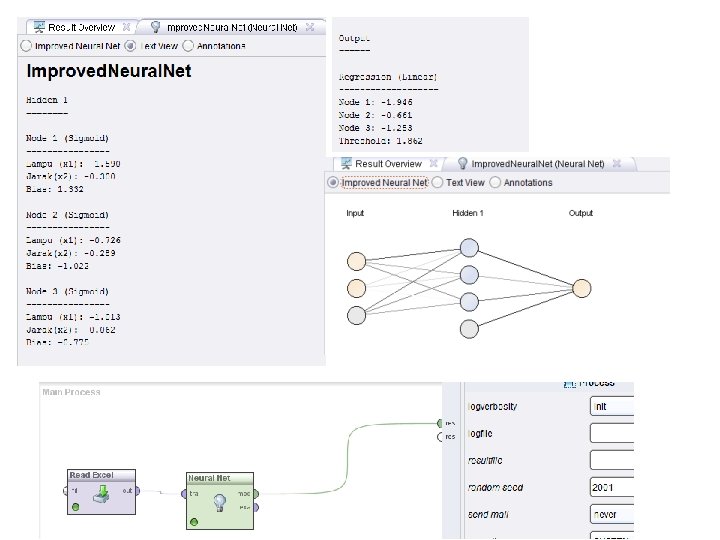Click the first orange input node in the graph

[x=356, y=261]
